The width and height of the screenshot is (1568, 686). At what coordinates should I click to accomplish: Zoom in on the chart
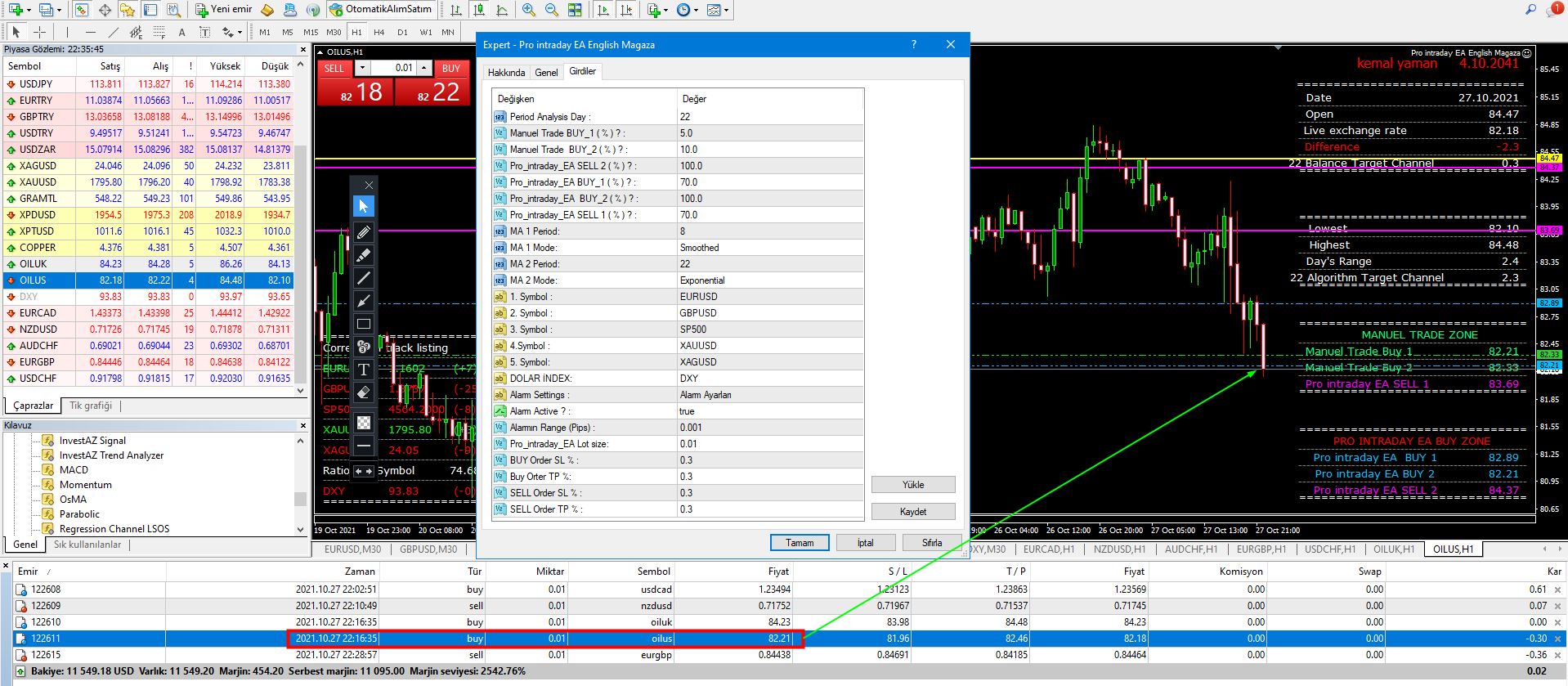(x=529, y=10)
